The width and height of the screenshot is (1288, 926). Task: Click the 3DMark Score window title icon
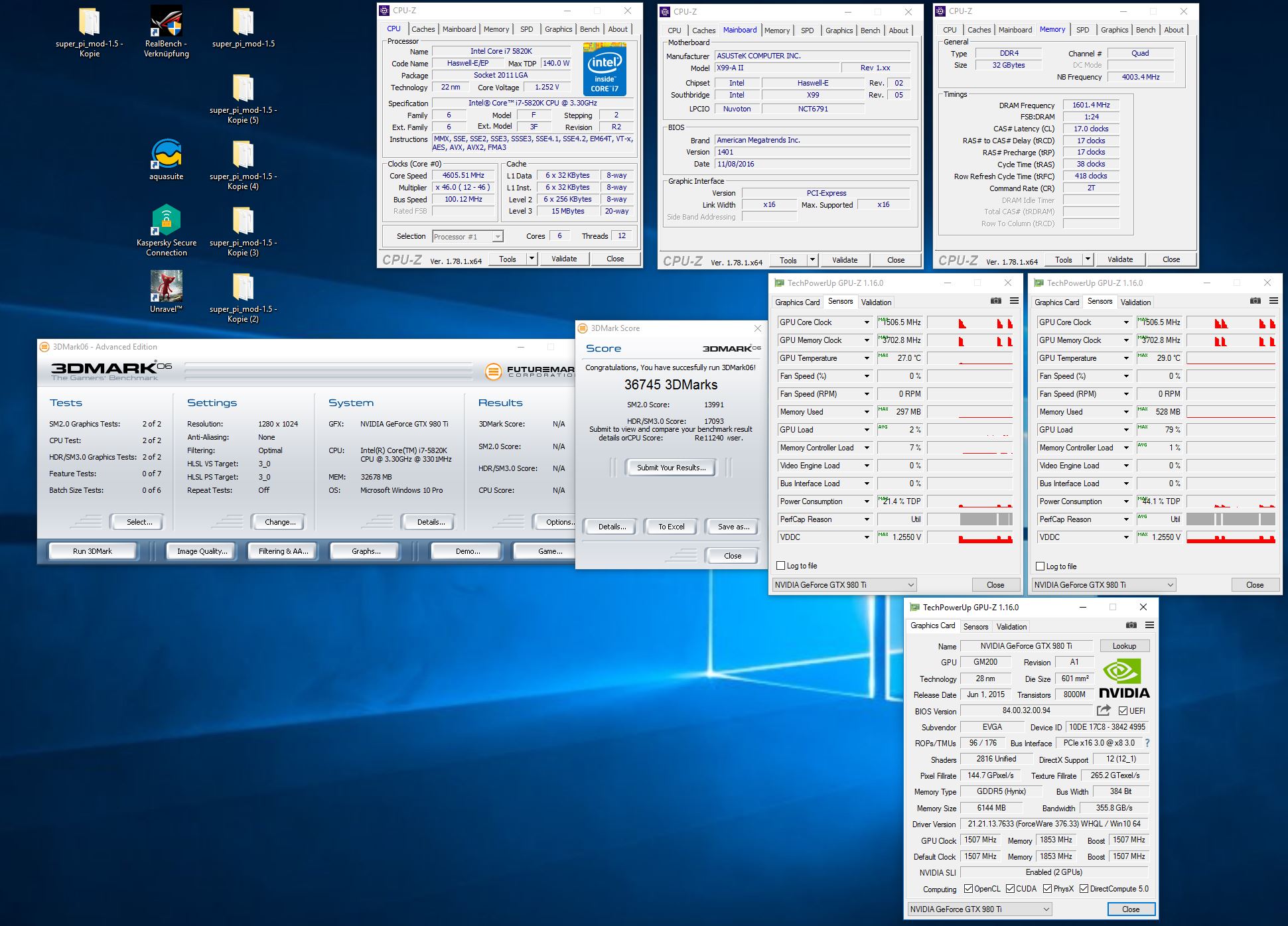coord(583,328)
